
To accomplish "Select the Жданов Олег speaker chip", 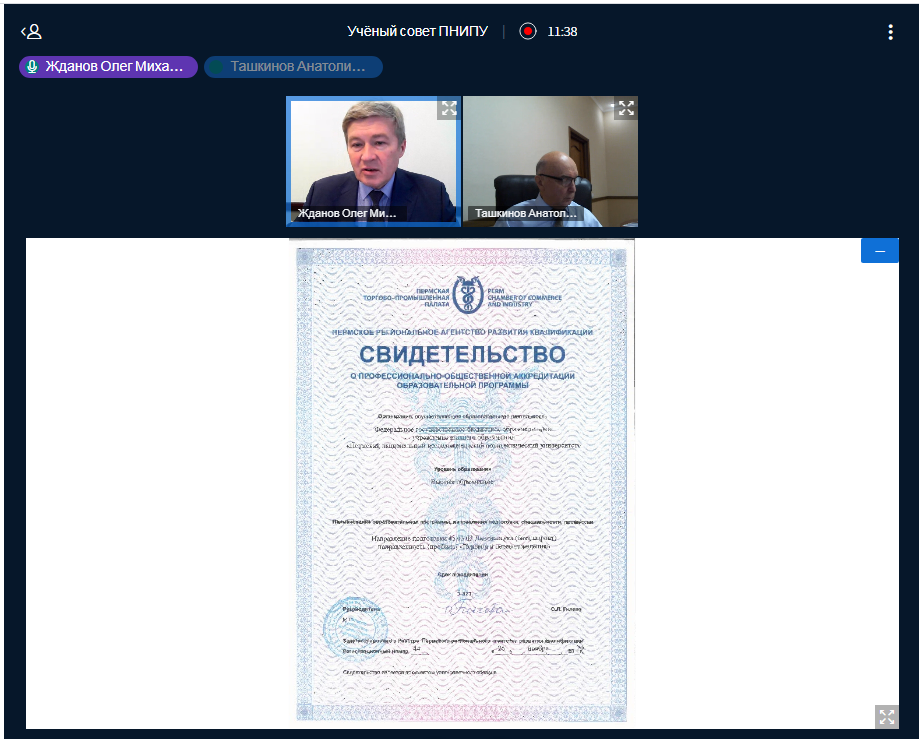I will point(108,67).
